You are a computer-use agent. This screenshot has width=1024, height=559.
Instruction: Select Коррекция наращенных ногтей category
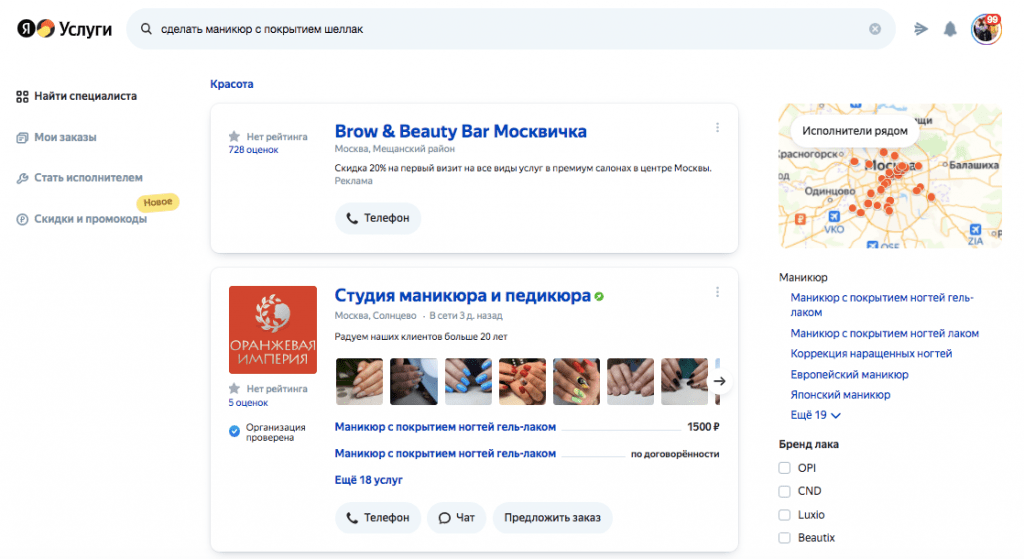tap(871, 354)
